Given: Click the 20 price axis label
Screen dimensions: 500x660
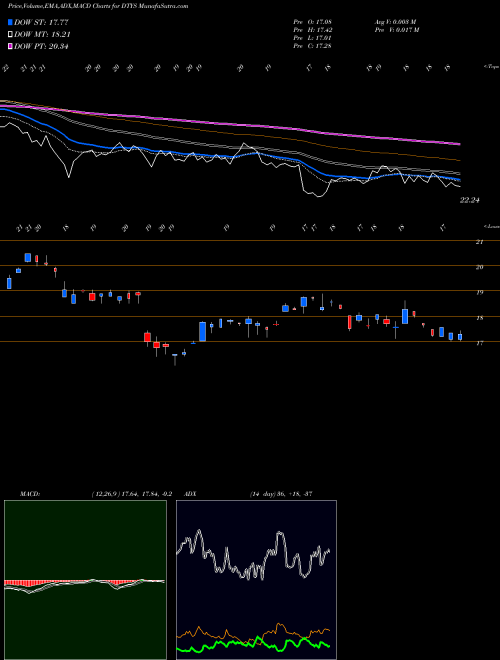Looking at the screenshot, I should [479, 267].
